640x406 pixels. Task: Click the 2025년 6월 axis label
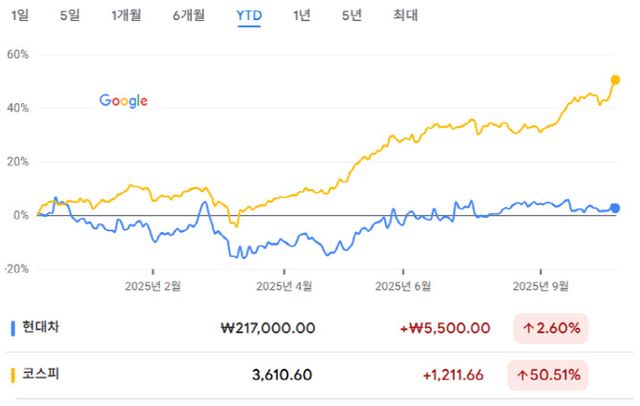[x=403, y=285]
